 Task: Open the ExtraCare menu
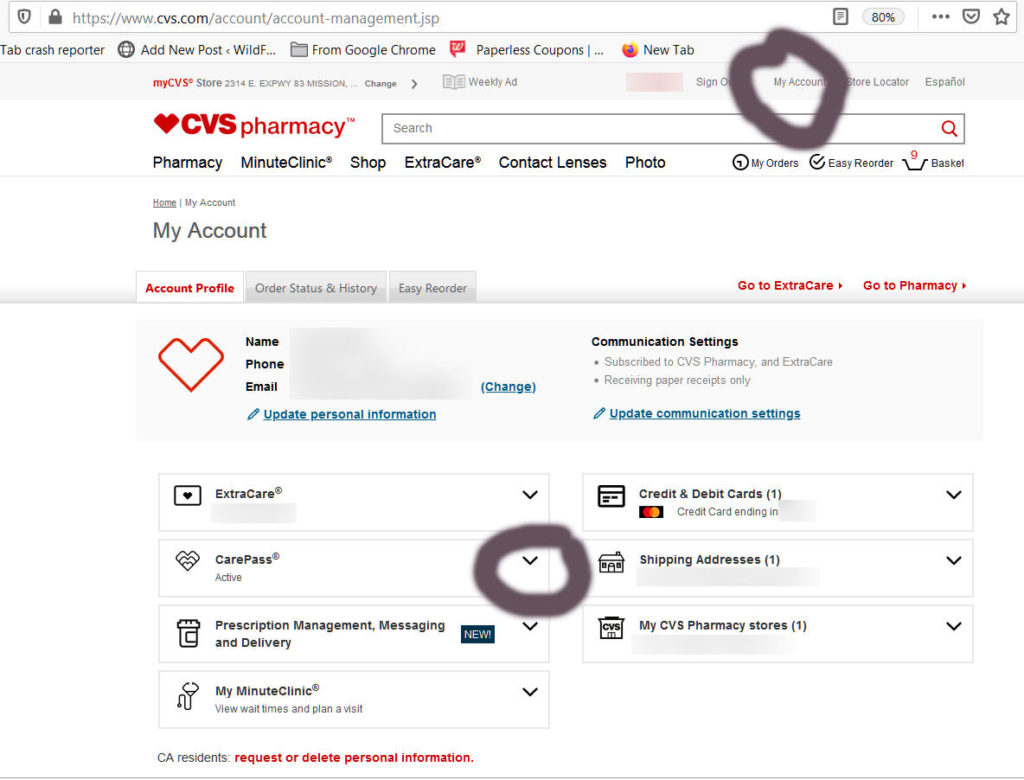442,163
